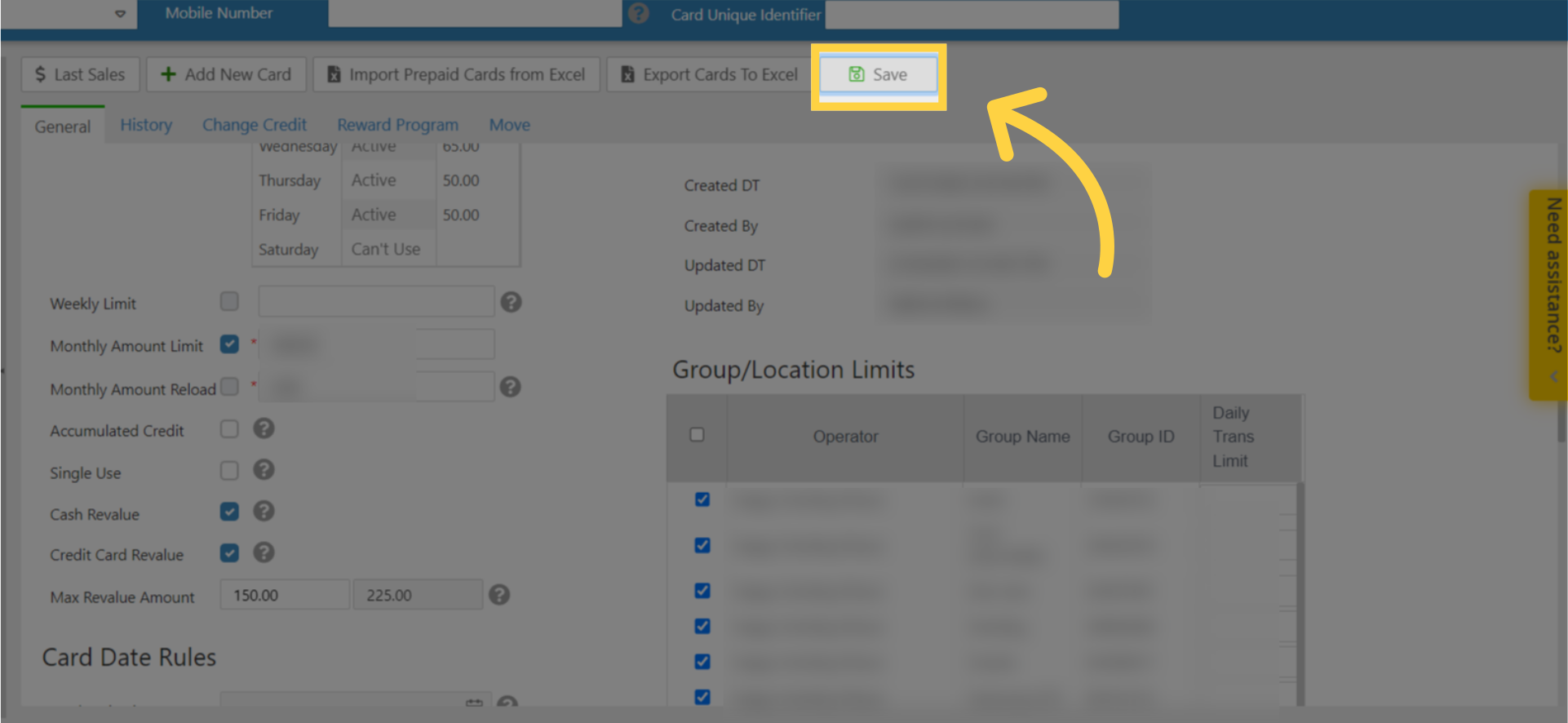Sort by Group ID column header
Image resolution: width=1568 pixels, height=723 pixels.
point(1141,437)
